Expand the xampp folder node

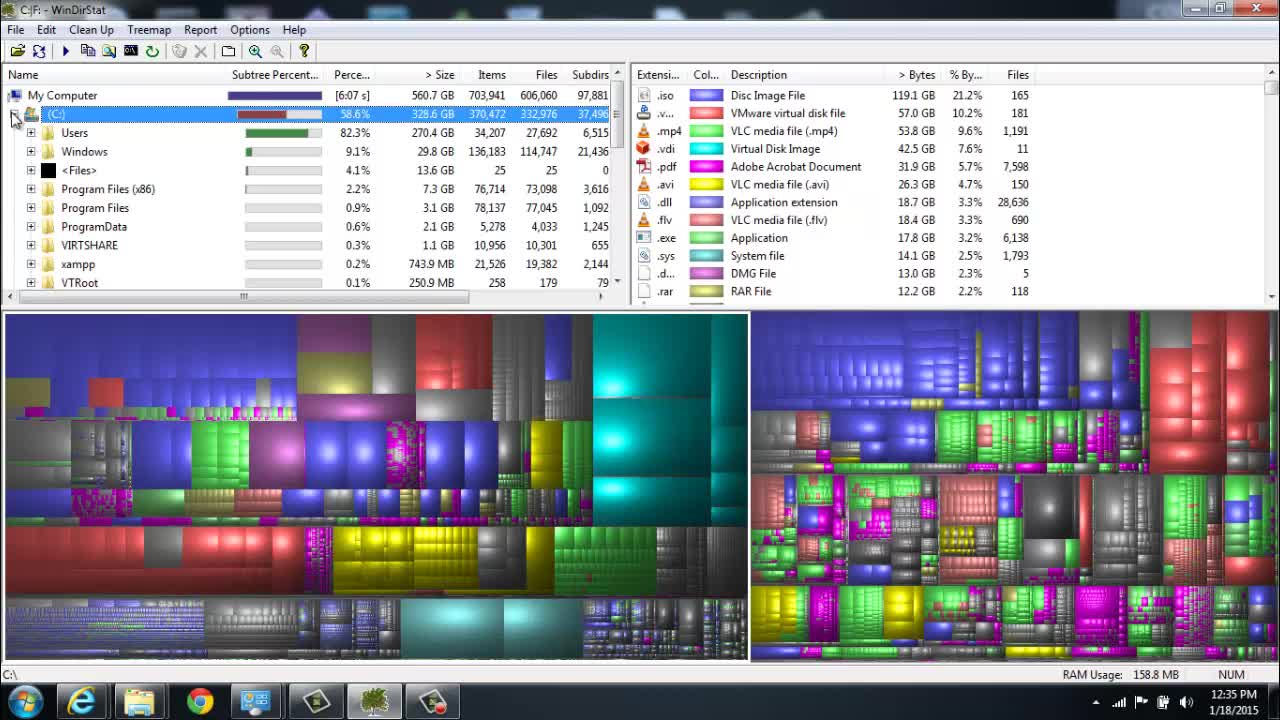(31, 264)
